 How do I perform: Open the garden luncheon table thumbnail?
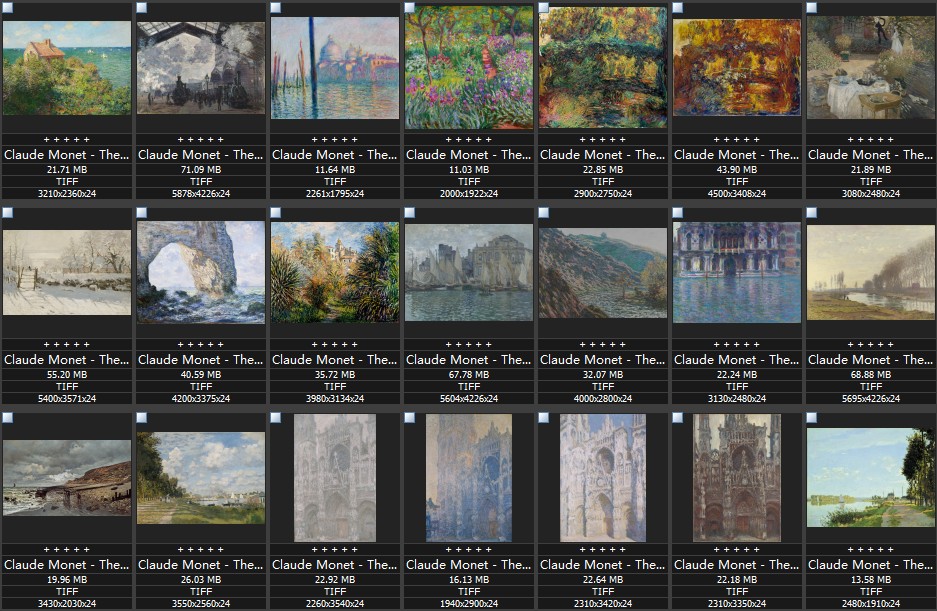[871, 68]
